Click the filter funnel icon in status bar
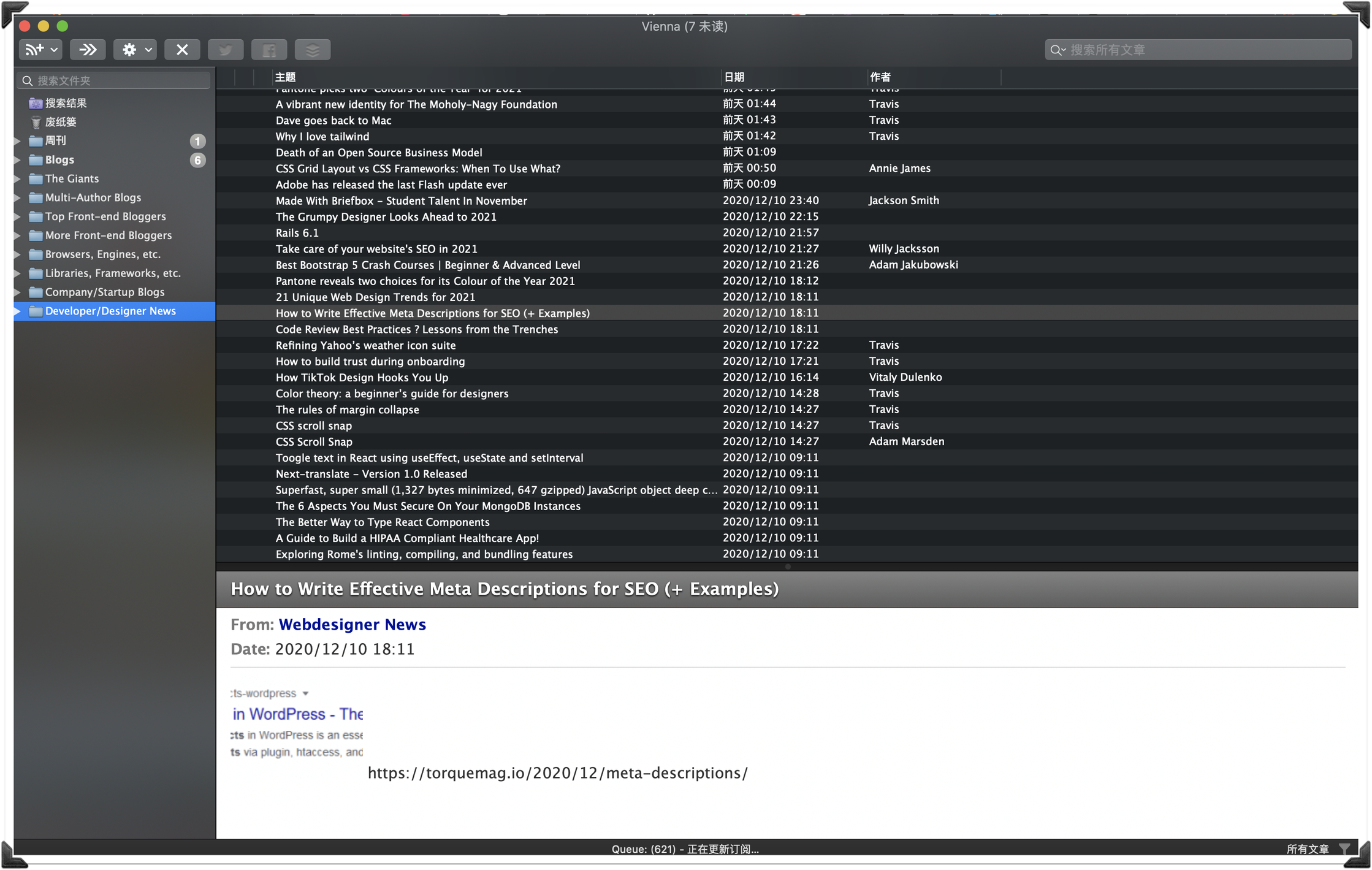 [x=1344, y=849]
